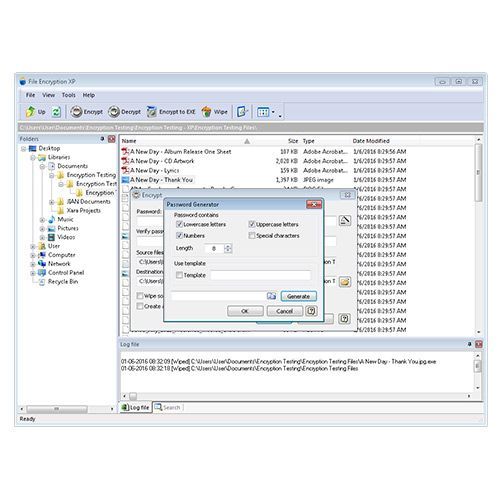The height and width of the screenshot is (500, 500).
Task: Click the Generate button
Action: 298,296
